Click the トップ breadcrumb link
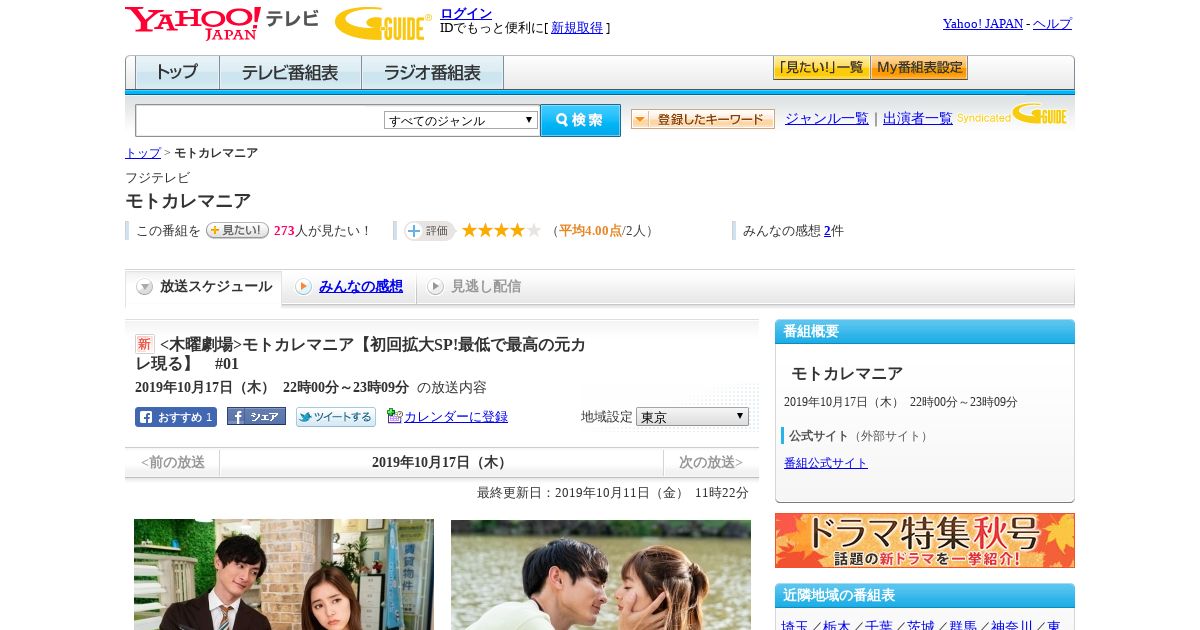Screen dimensions: 1200x630 pyautogui.click(x=143, y=153)
